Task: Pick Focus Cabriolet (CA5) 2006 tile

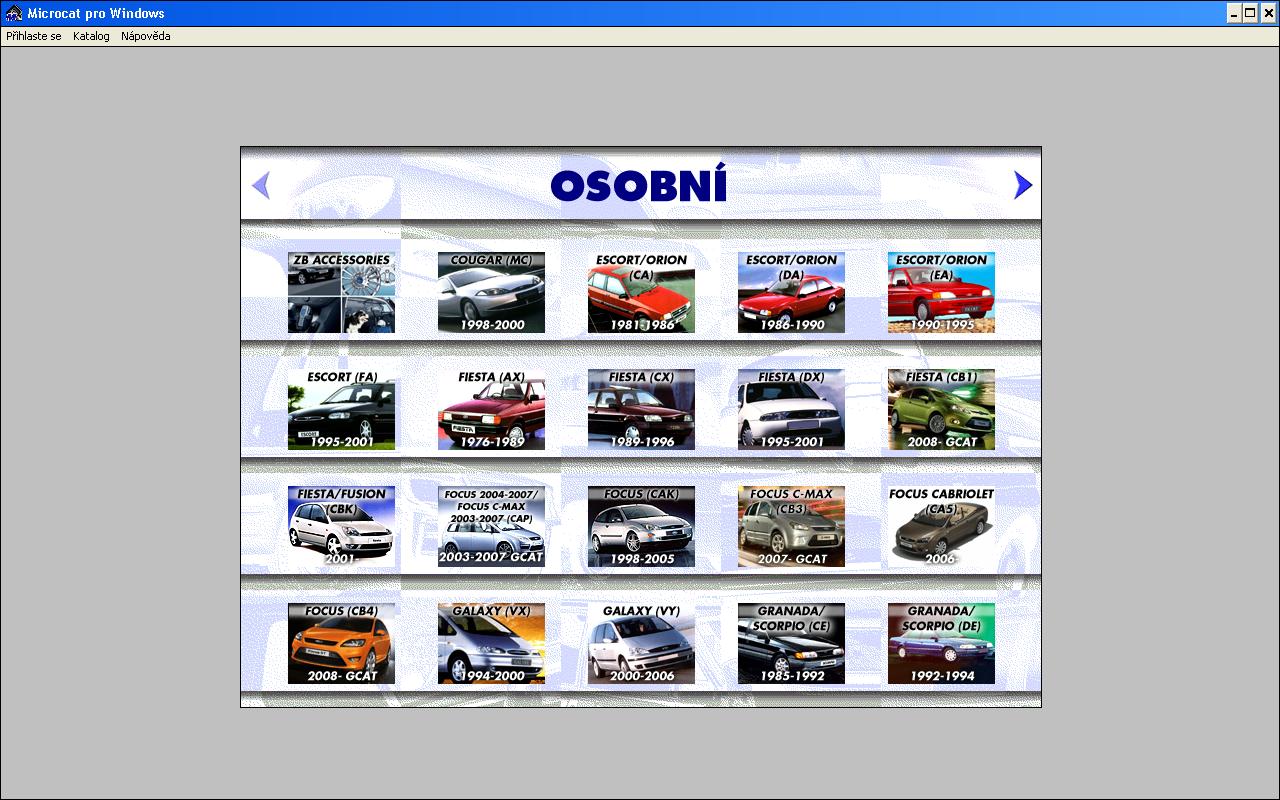Action: pyautogui.click(x=941, y=527)
